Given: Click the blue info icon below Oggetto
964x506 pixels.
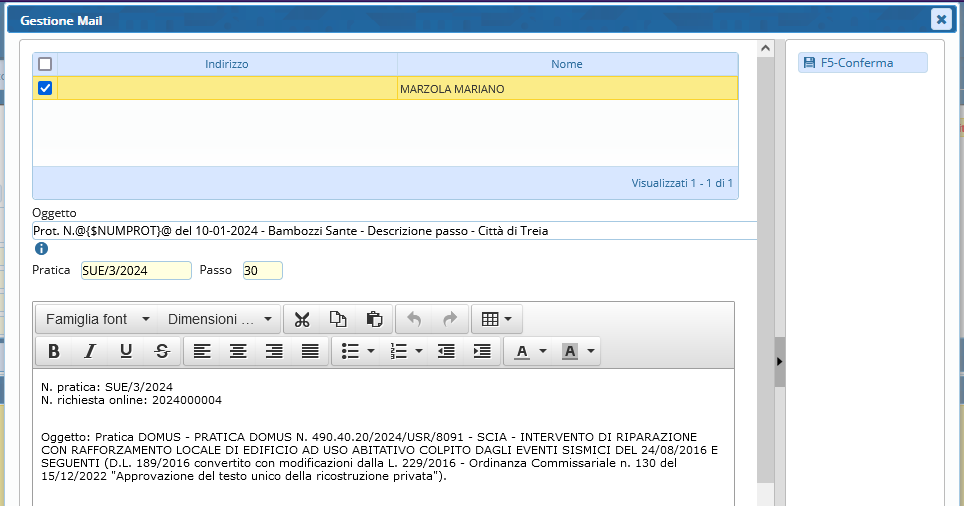Looking at the screenshot, I should pyautogui.click(x=41, y=249).
